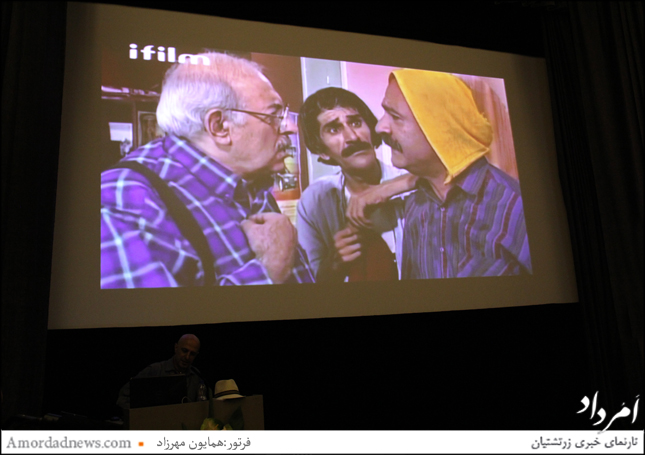
Task: Click the ifilm channel logo on the screen
Action: click(169, 54)
